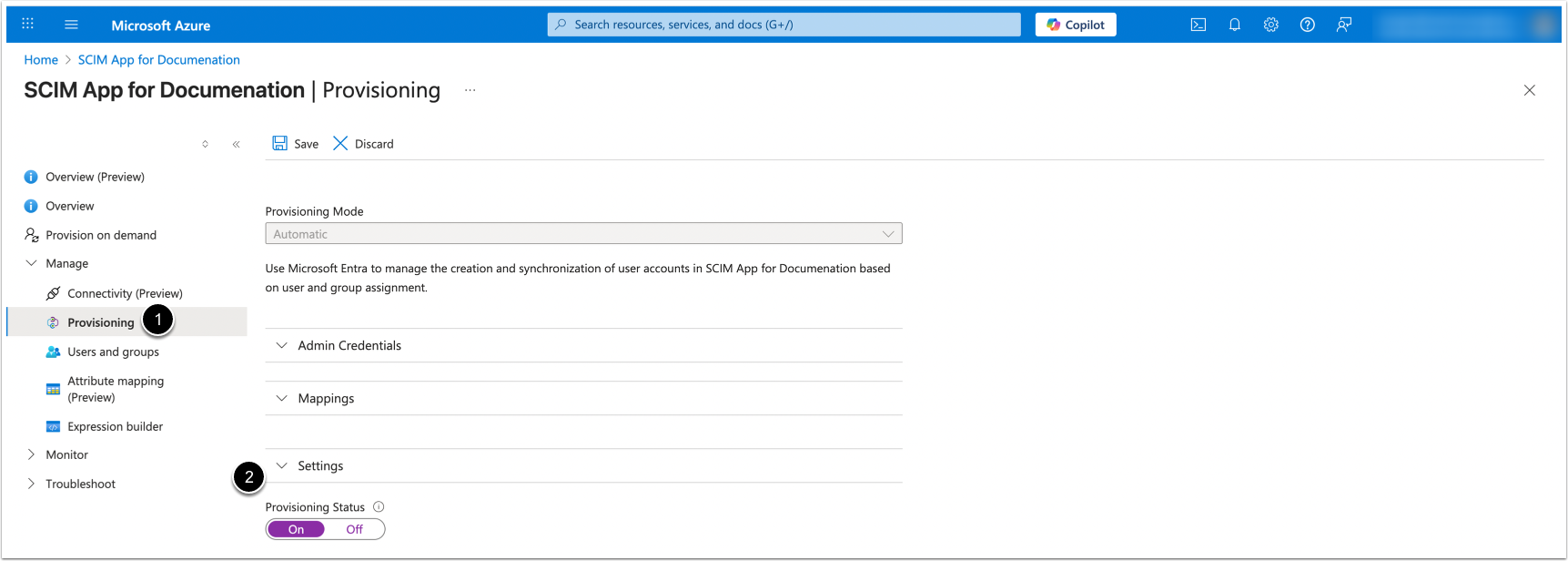Open the Azure app launcher grid
Viewport: 1568px width, 561px height.
coord(27,25)
